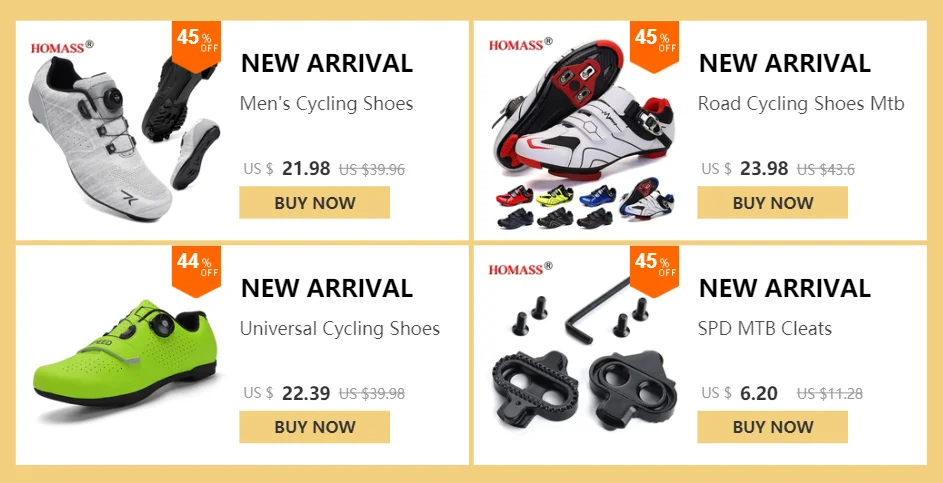Click BUY NOW for Men's Cycling Shoes
The image size is (943, 483).
(315, 203)
